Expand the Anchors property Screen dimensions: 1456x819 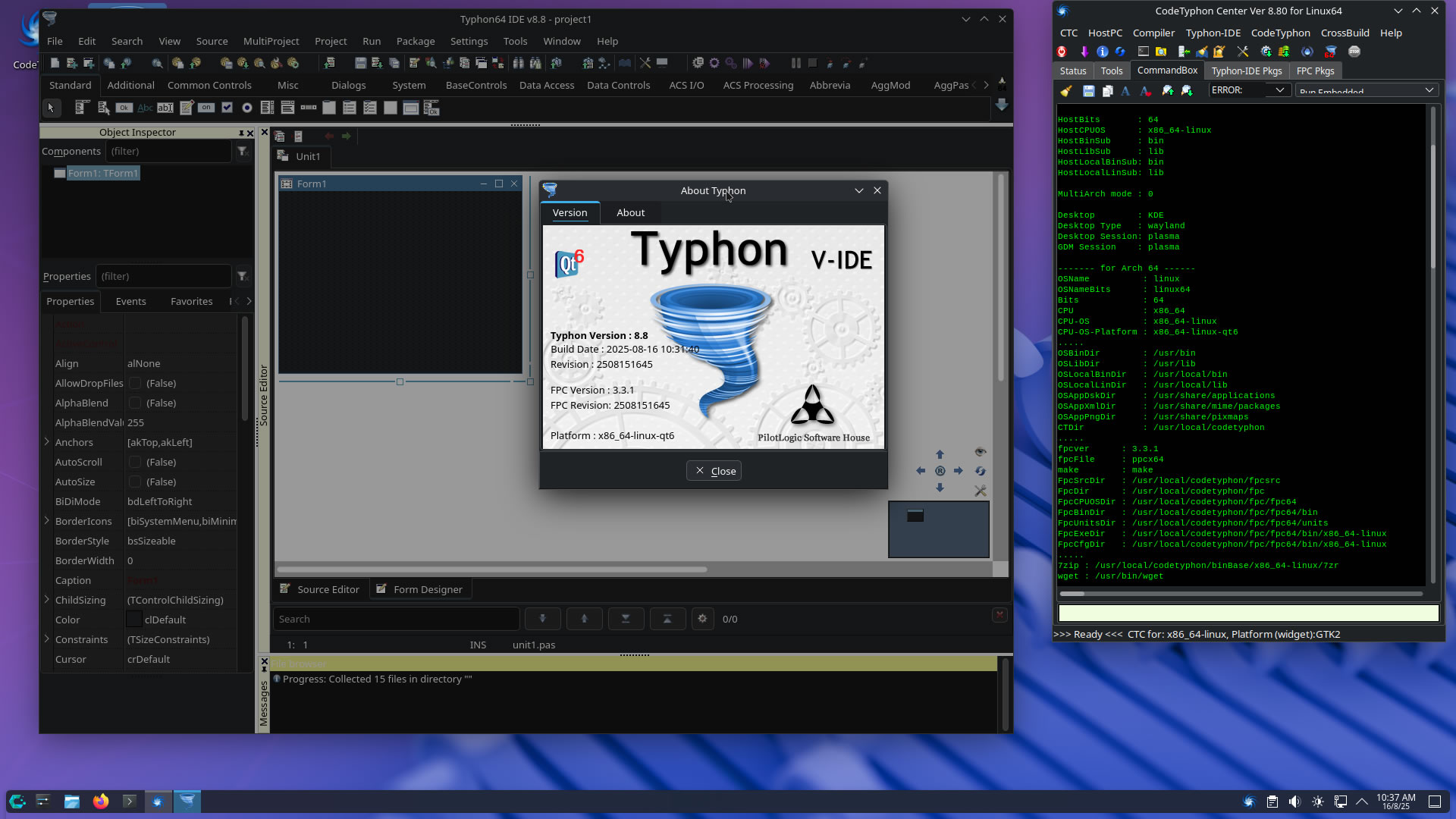tap(47, 442)
